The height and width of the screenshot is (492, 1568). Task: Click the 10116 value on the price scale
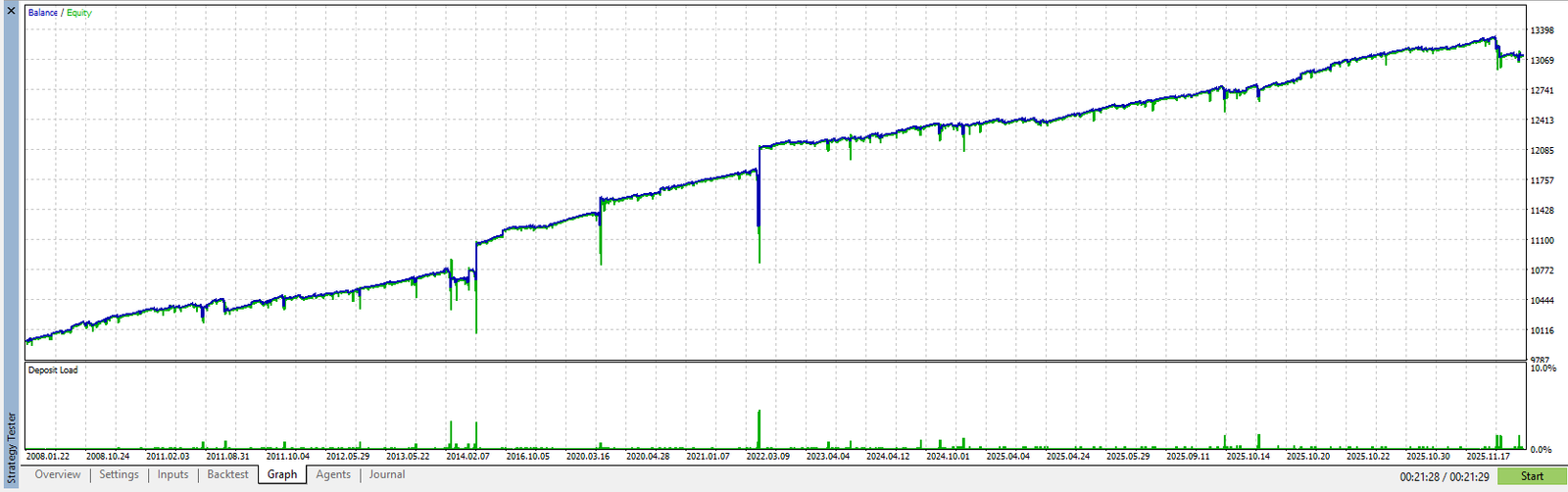click(1542, 331)
